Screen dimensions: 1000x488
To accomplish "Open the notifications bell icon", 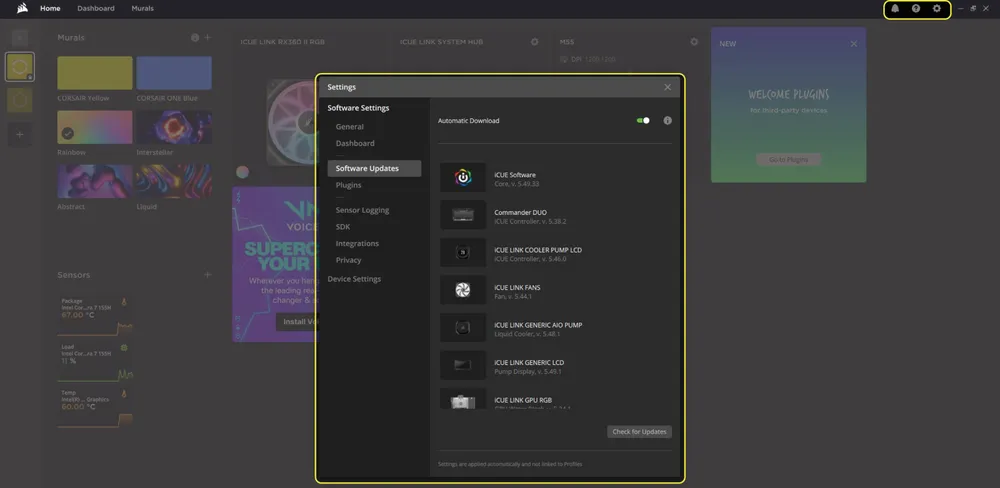I will tap(895, 9).
